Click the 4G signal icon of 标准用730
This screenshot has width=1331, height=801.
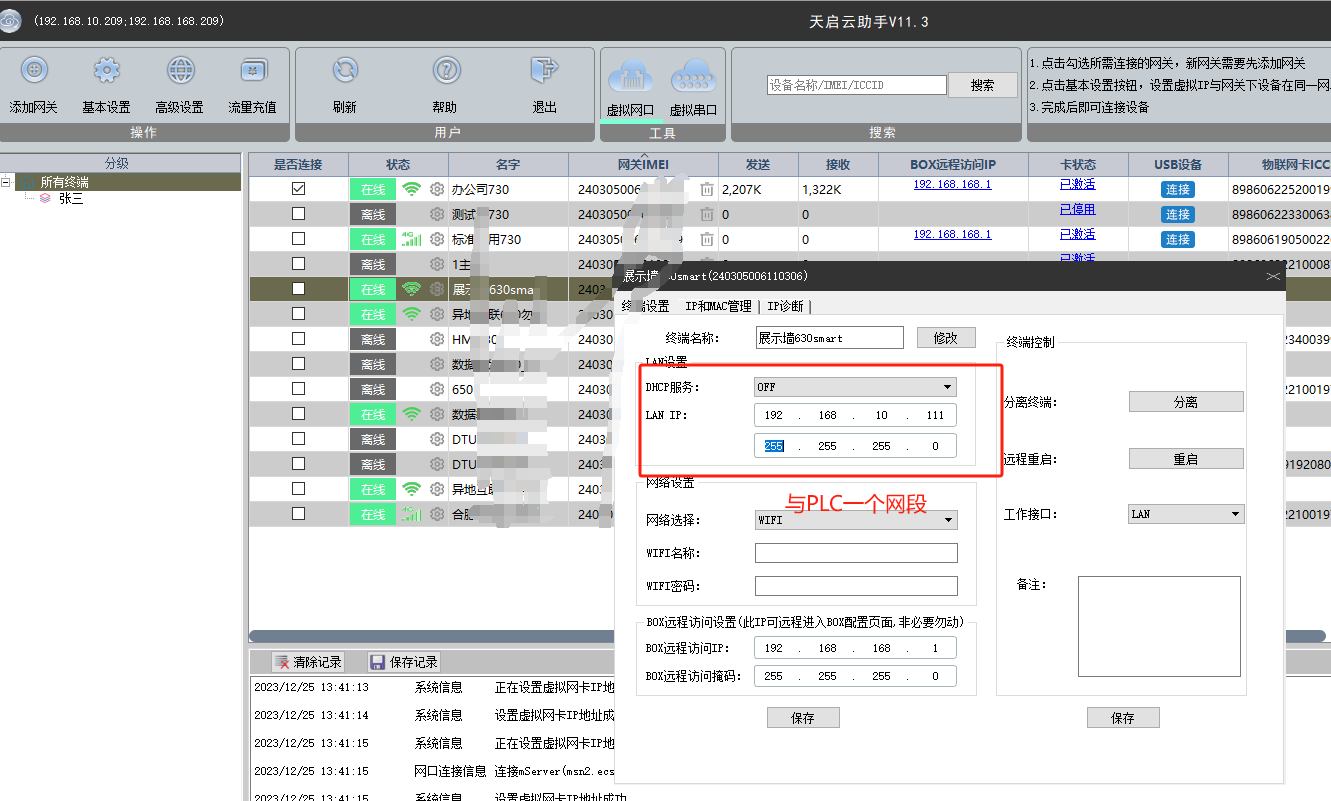point(411,239)
